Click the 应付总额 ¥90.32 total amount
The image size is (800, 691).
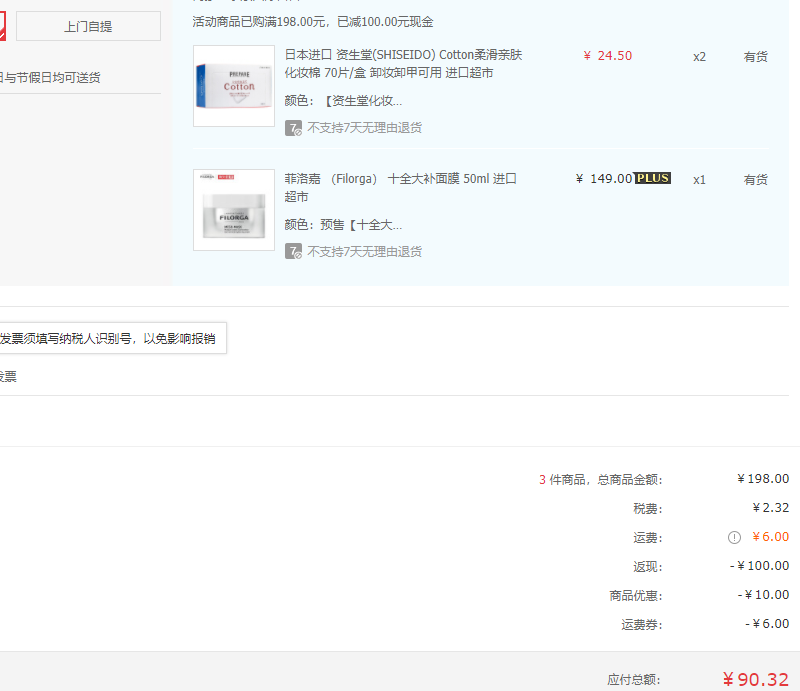pyautogui.click(x=756, y=679)
